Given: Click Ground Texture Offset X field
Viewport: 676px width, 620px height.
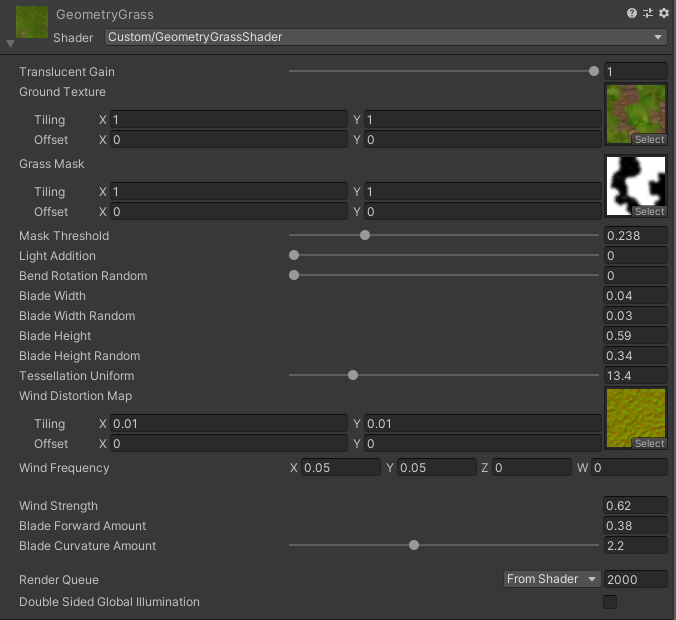Looking at the screenshot, I should tap(229, 140).
